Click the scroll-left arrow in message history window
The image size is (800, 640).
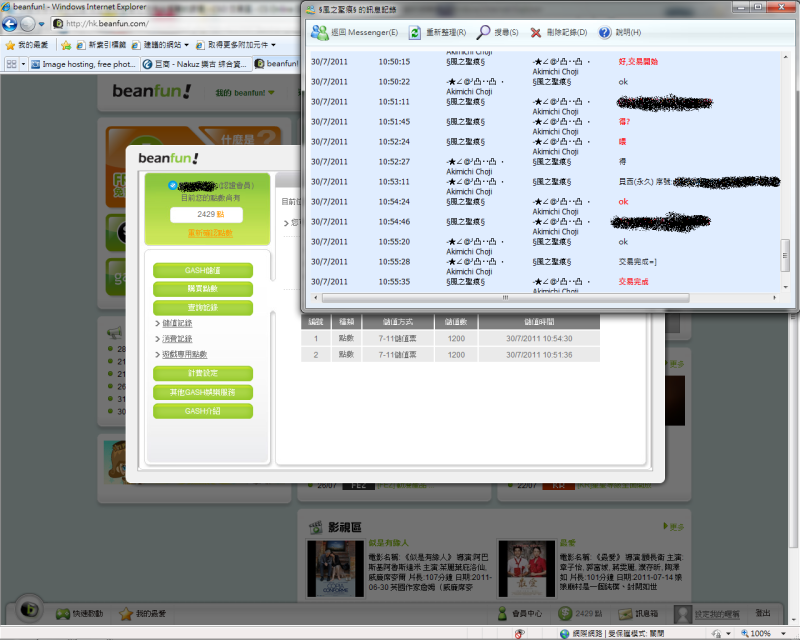(315, 298)
